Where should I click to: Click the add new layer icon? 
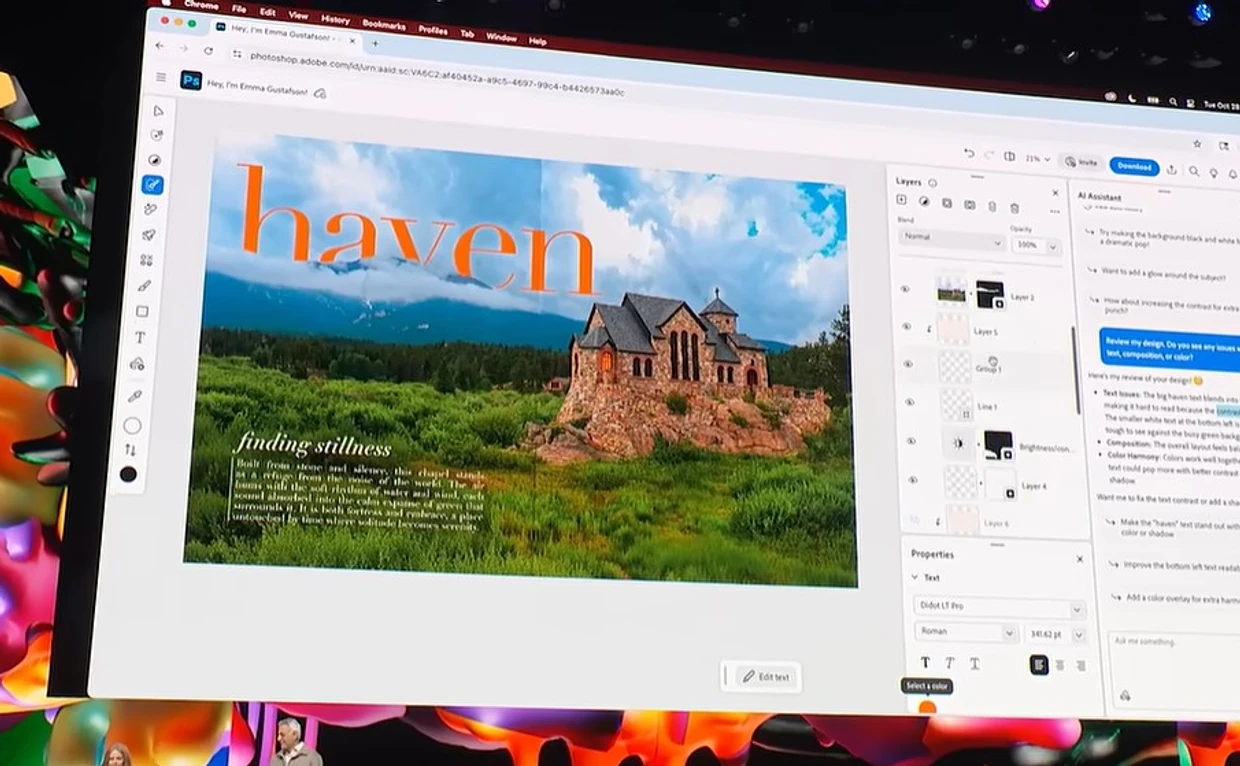[x=901, y=201]
